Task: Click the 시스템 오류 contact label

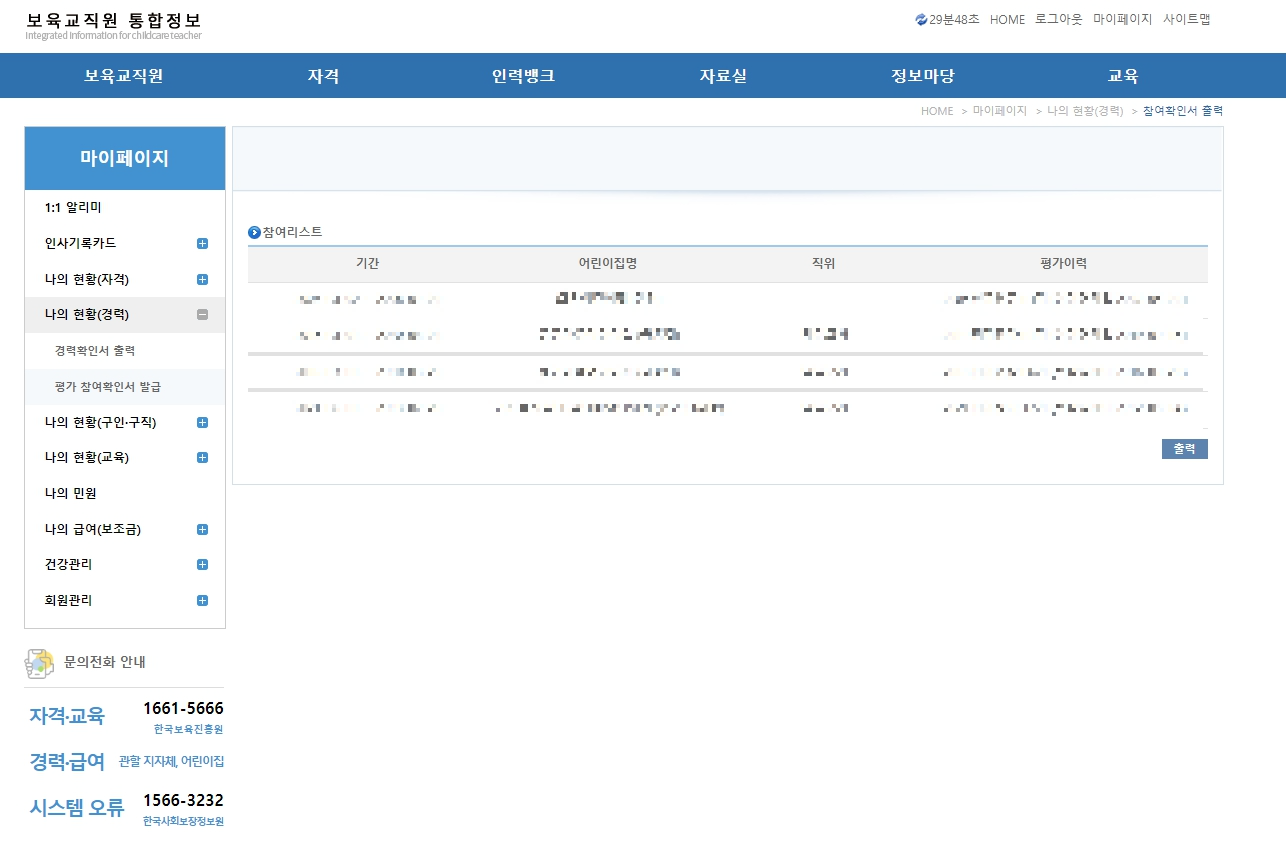Action: click(77, 808)
